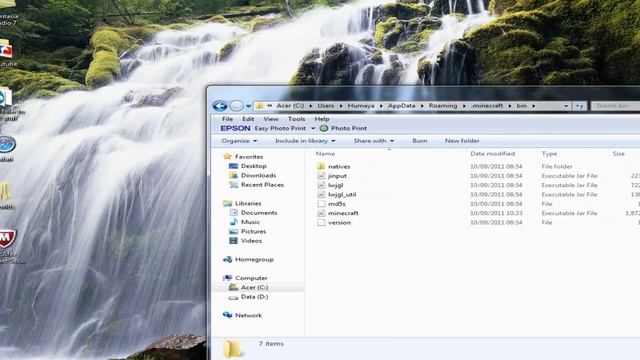Sort by the Type column header
640x360 pixels.
tap(549, 153)
